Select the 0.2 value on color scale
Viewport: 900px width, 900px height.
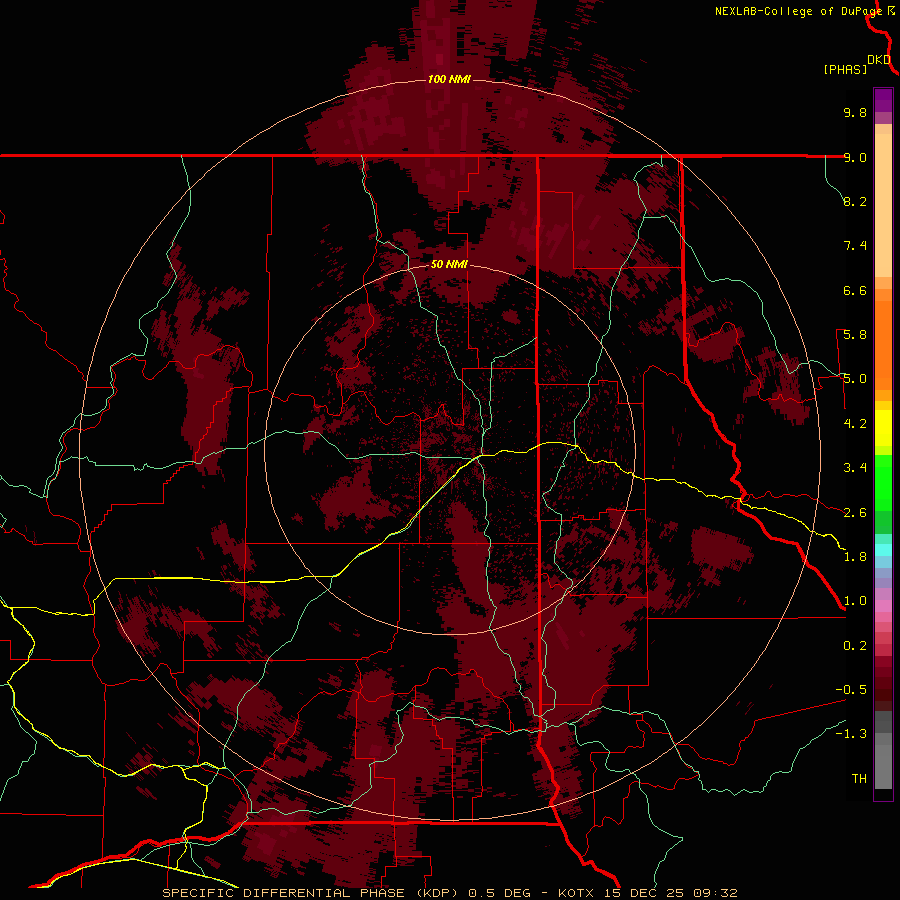[x=855, y=646]
